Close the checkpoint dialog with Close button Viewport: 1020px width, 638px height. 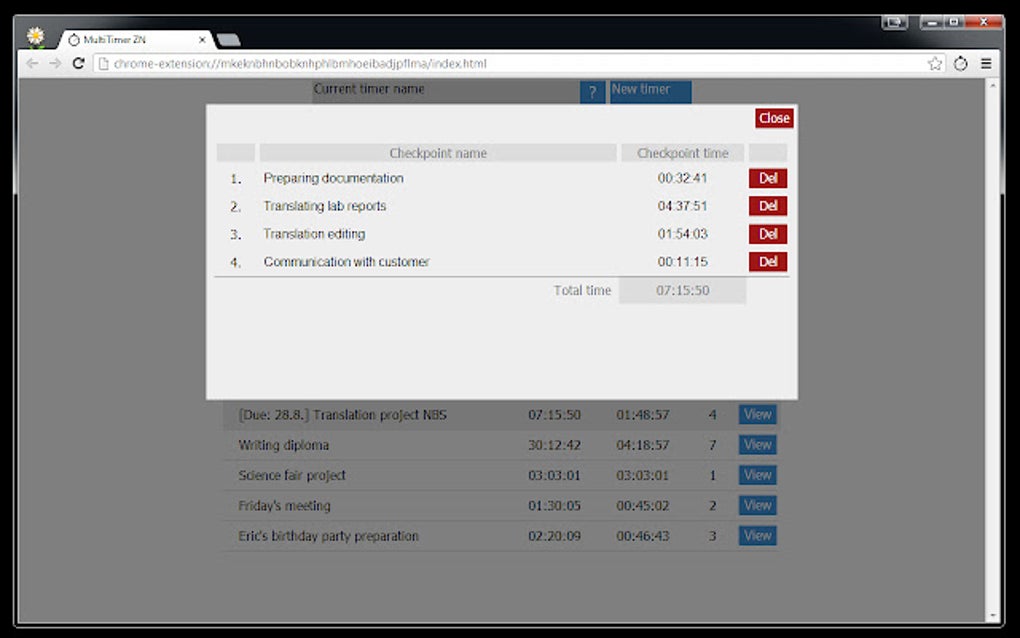click(774, 118)
